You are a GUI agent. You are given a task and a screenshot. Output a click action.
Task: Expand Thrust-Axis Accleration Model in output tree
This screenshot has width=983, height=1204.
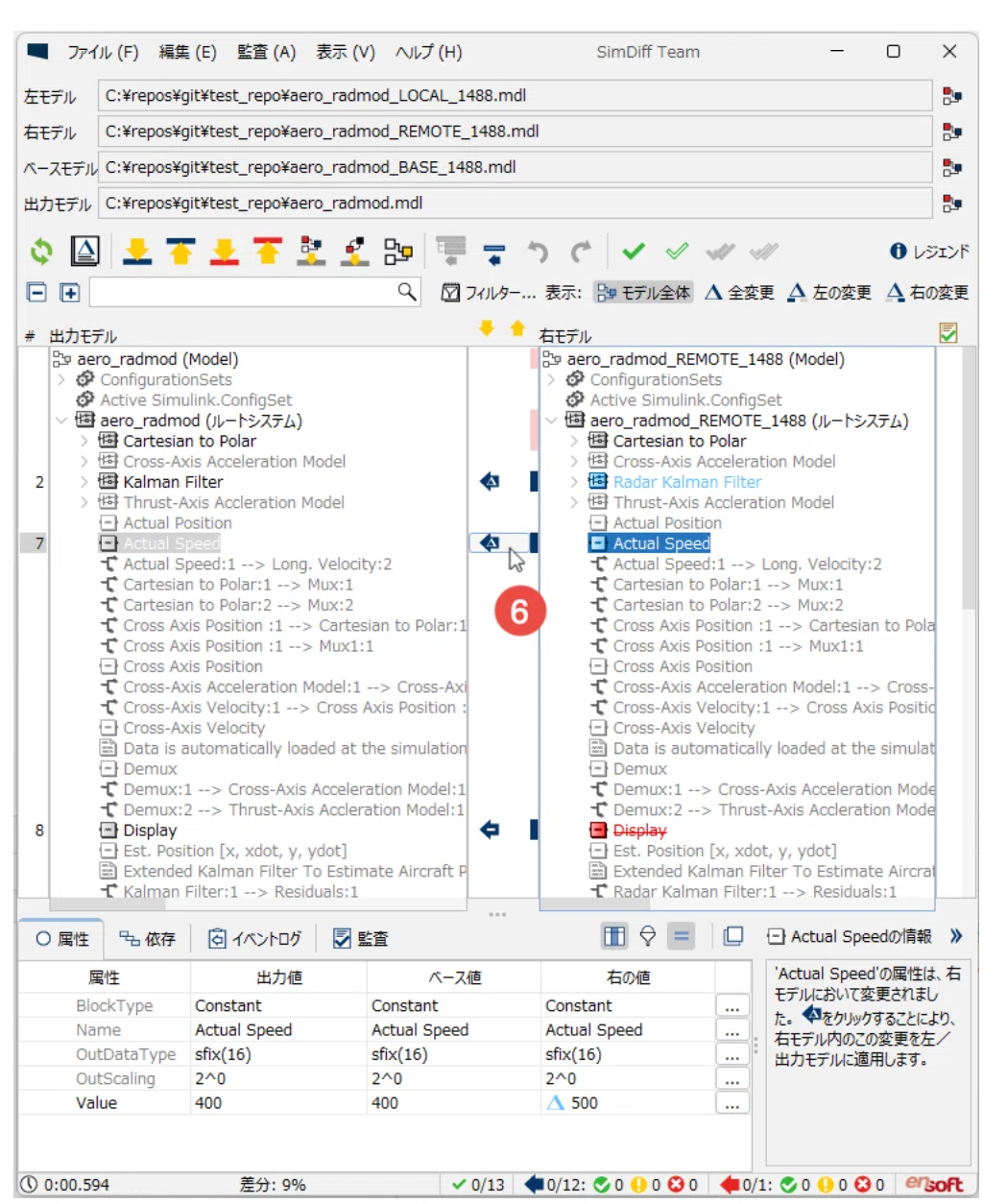coord(84,502)
